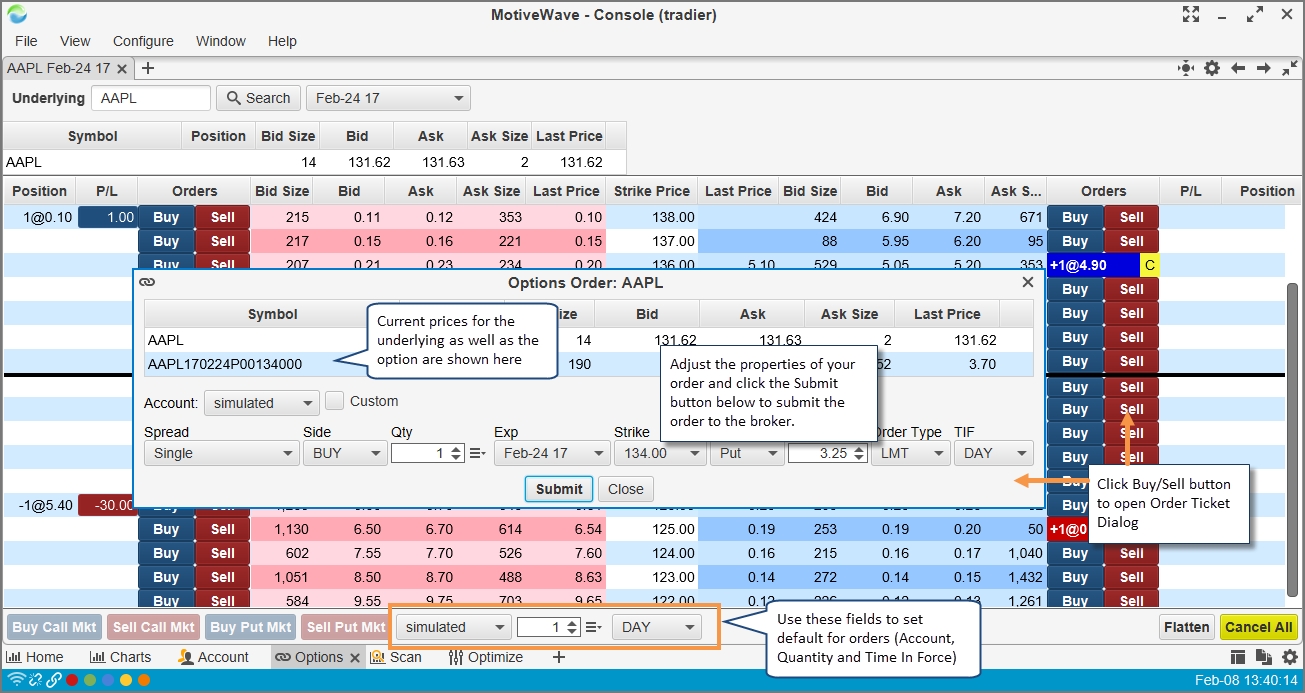
Task: Switch to the Optimize page tab
Action: point(487,657)
